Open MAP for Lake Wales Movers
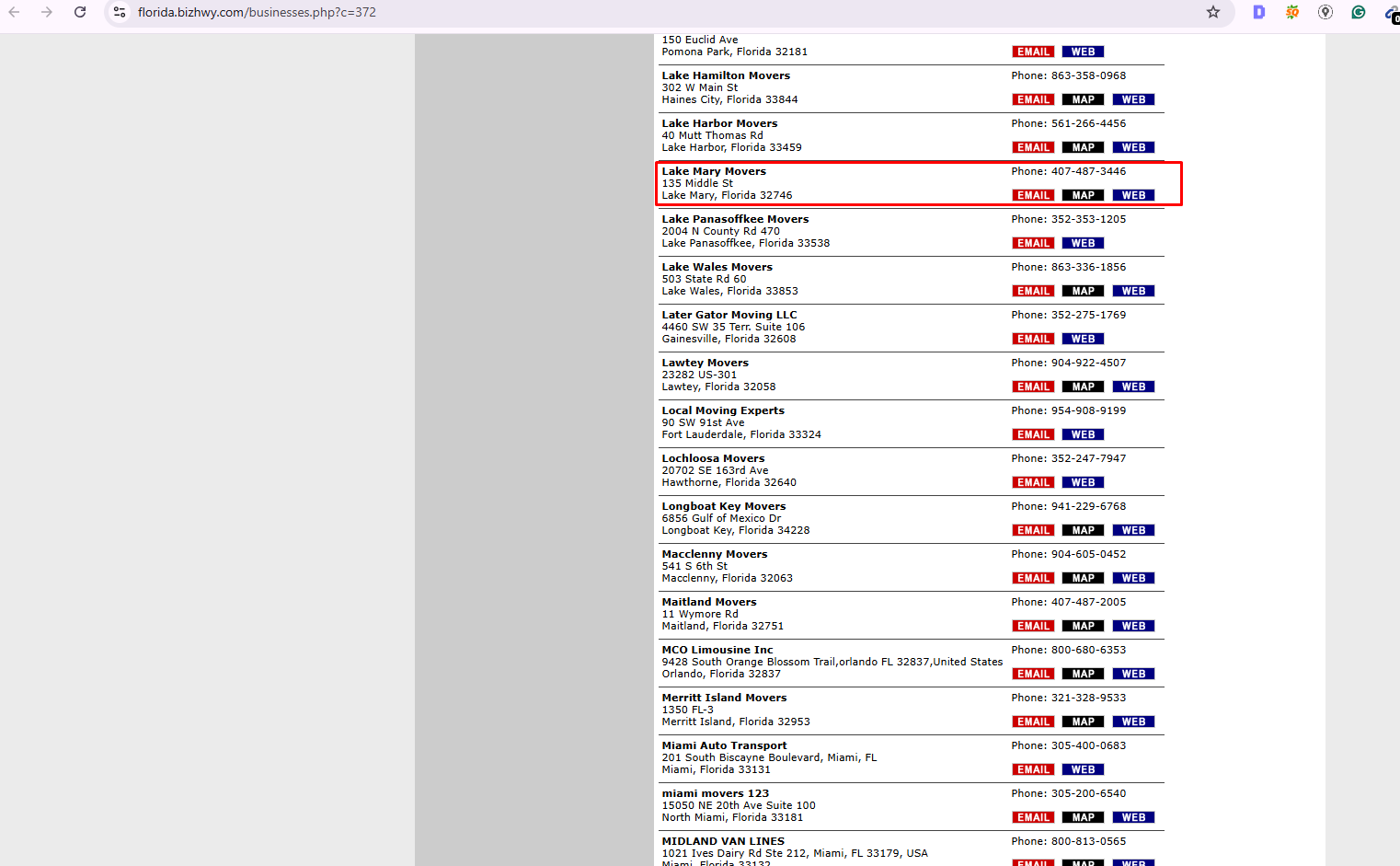1400x866 pixels. click(1084, 291)
